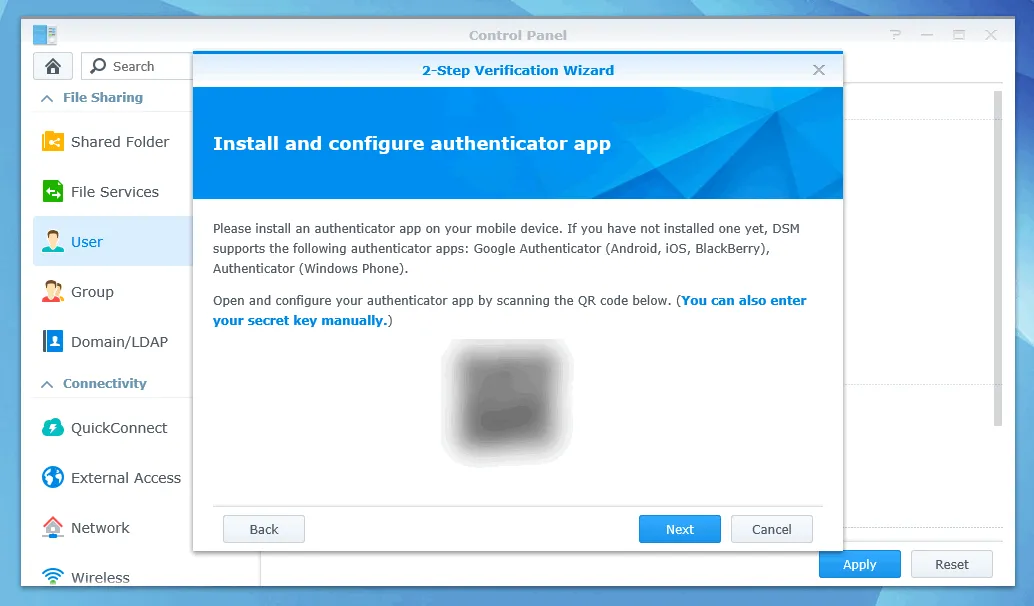Click the Control Panel app icon in title bar
The image size is (1034, 606).
click(x=45, y=34)
